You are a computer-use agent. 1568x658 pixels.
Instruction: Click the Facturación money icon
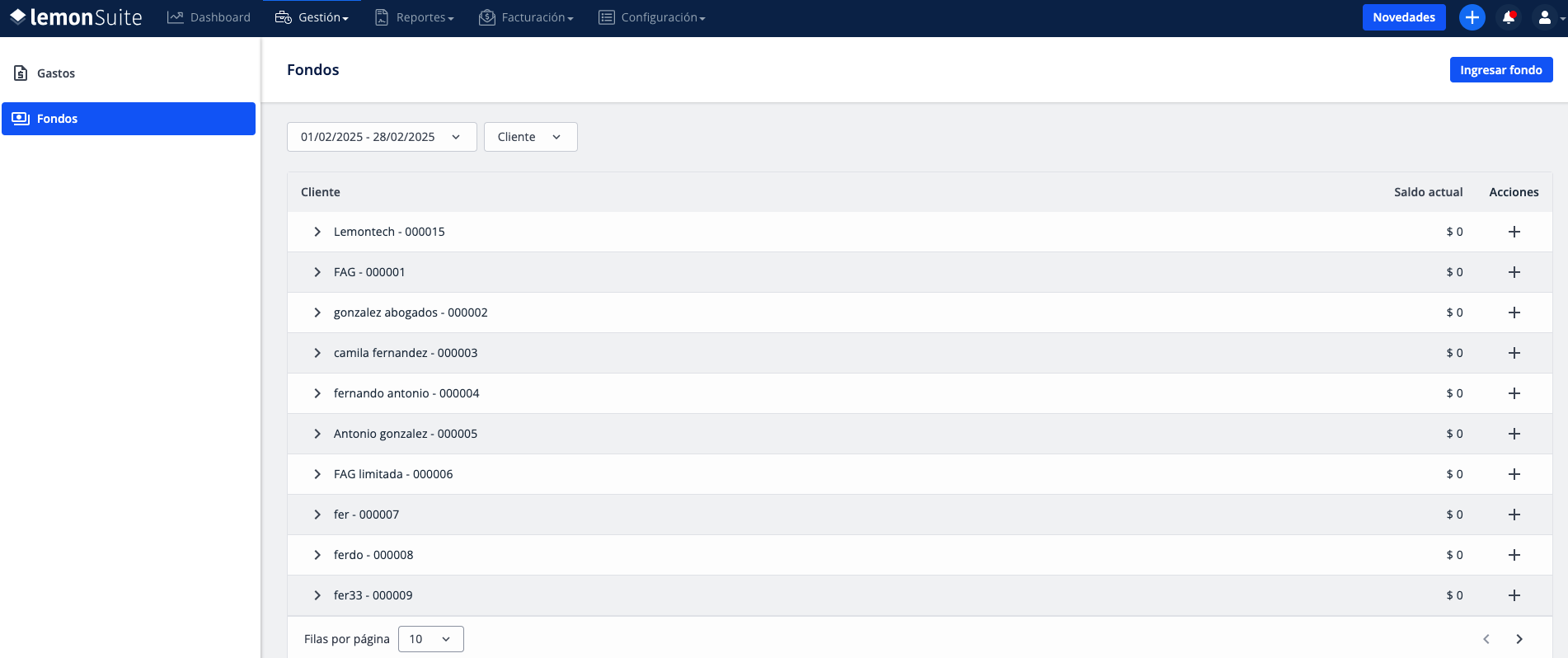(x=487, y=17)
